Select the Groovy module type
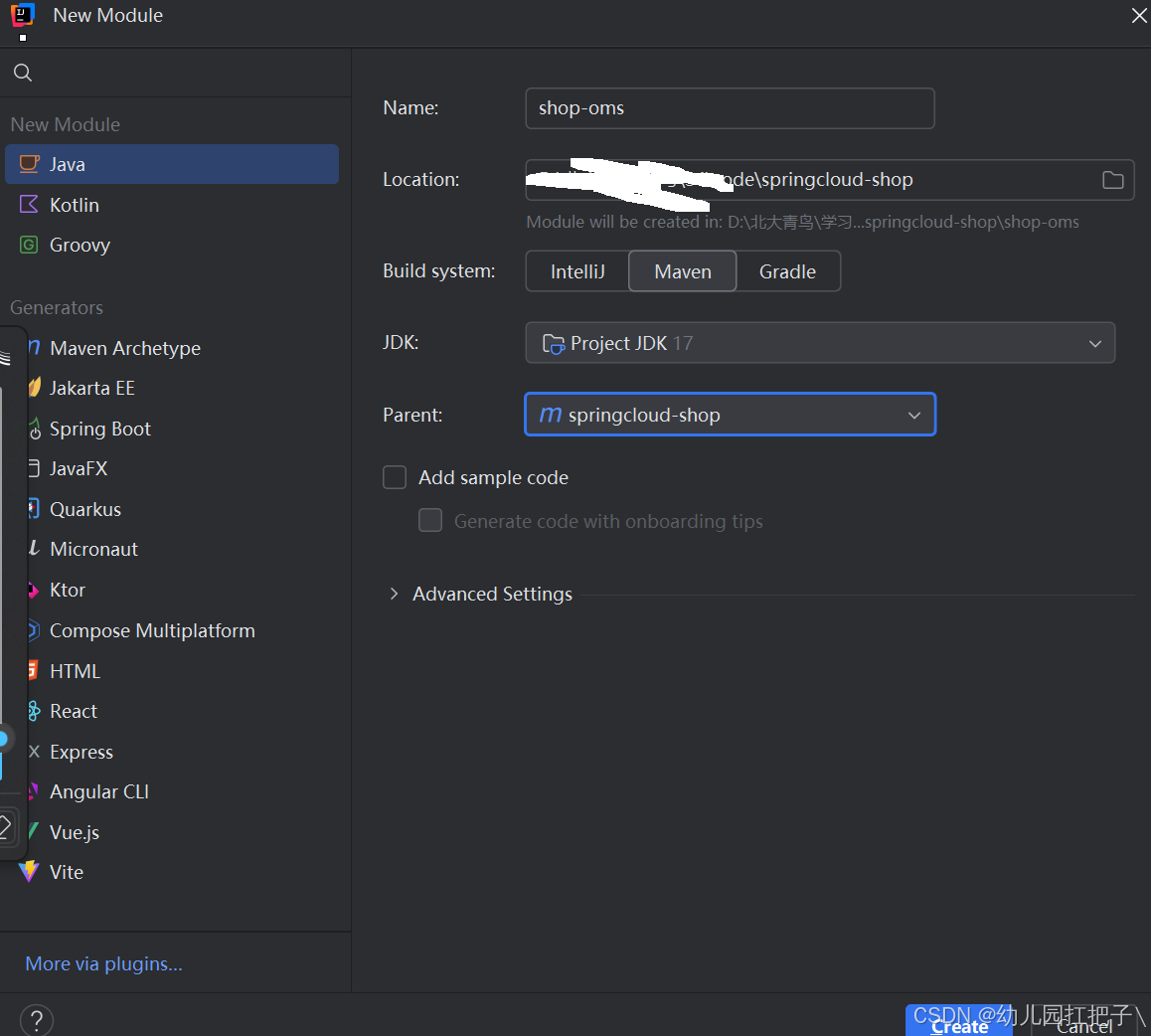Viewport: 1151px width, 1036px height. click(x=172, y=245)
